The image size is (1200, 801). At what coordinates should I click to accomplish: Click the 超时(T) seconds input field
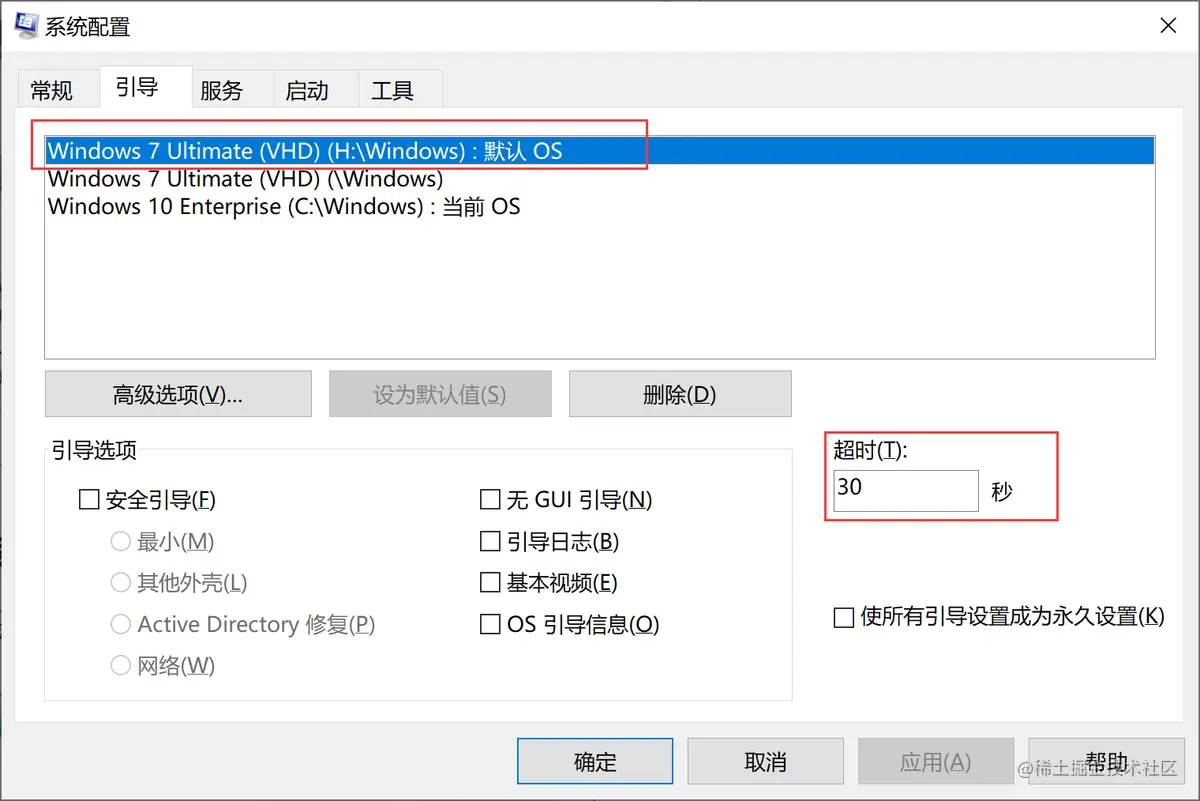[x=906, y=490]
